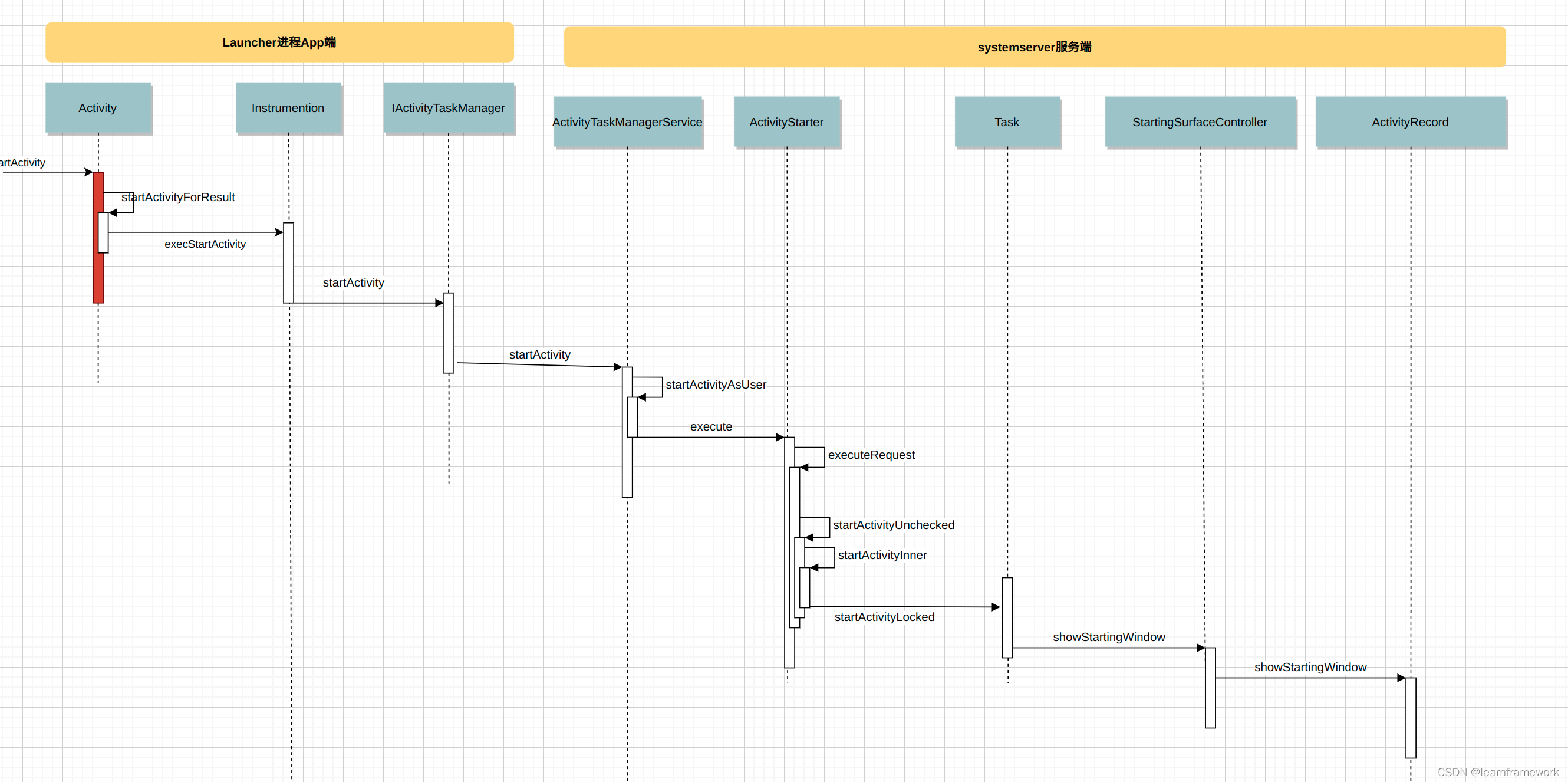Screen dimensions: 1568x782
Task: Click the ActivityStarter lifeline box
Action: (786, 122)
